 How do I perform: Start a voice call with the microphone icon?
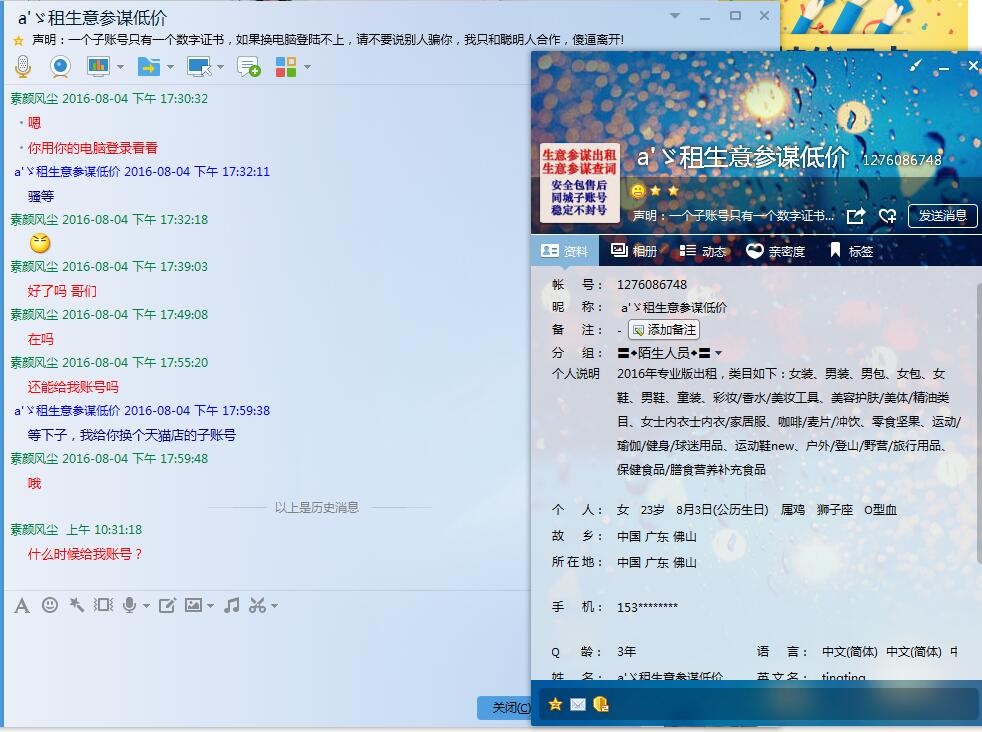[x=23, y=67]
